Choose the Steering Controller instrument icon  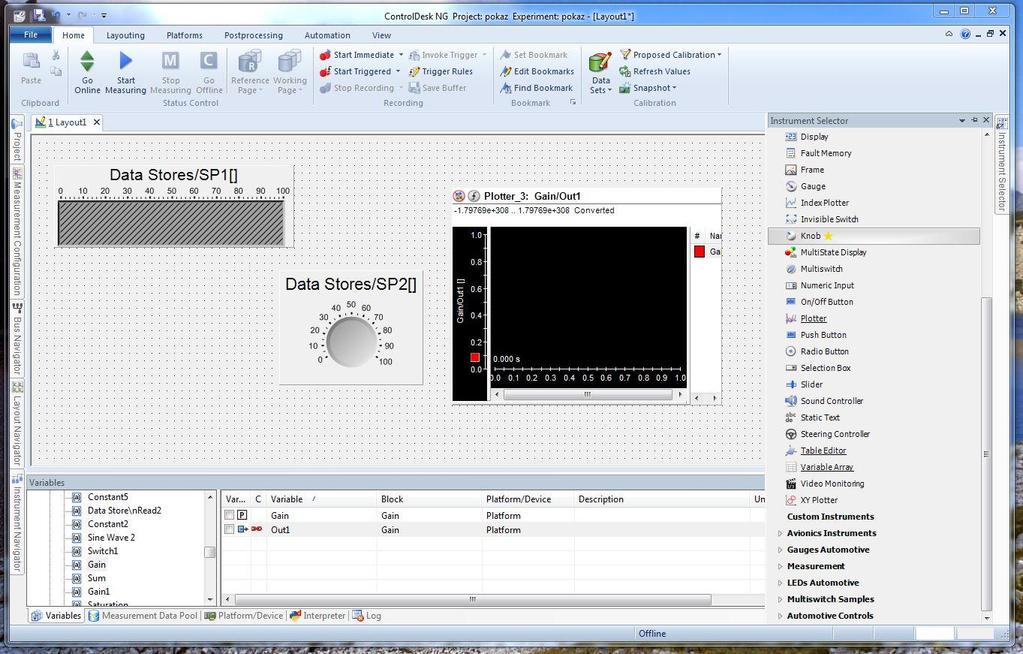click(791, 434)
